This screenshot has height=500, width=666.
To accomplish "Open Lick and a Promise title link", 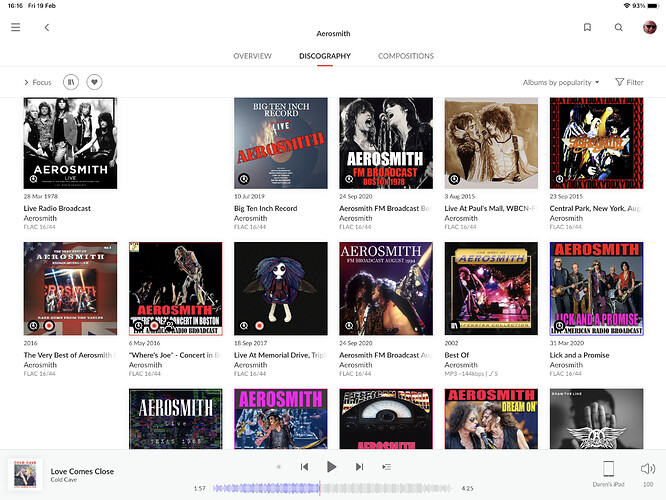I will 579,355.
